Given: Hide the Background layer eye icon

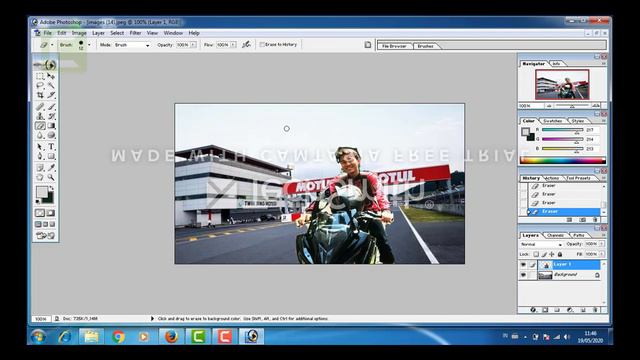Looking at the screenshot, I should coord(523,275).
